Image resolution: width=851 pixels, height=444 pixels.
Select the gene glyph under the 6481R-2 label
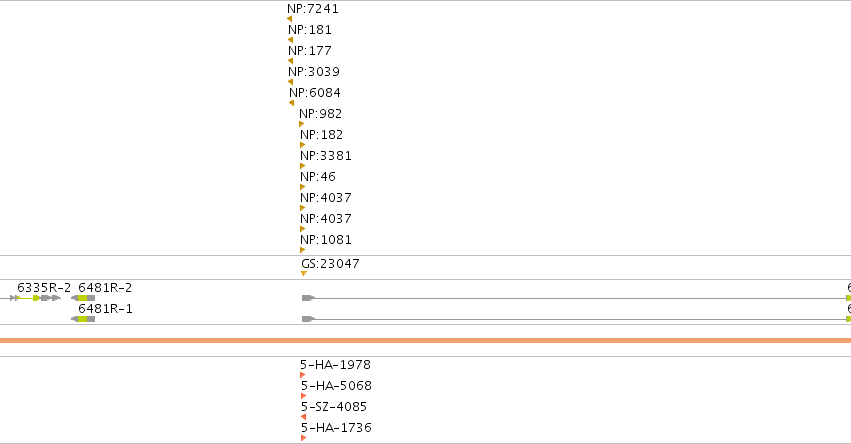click(x=83, y=298)
